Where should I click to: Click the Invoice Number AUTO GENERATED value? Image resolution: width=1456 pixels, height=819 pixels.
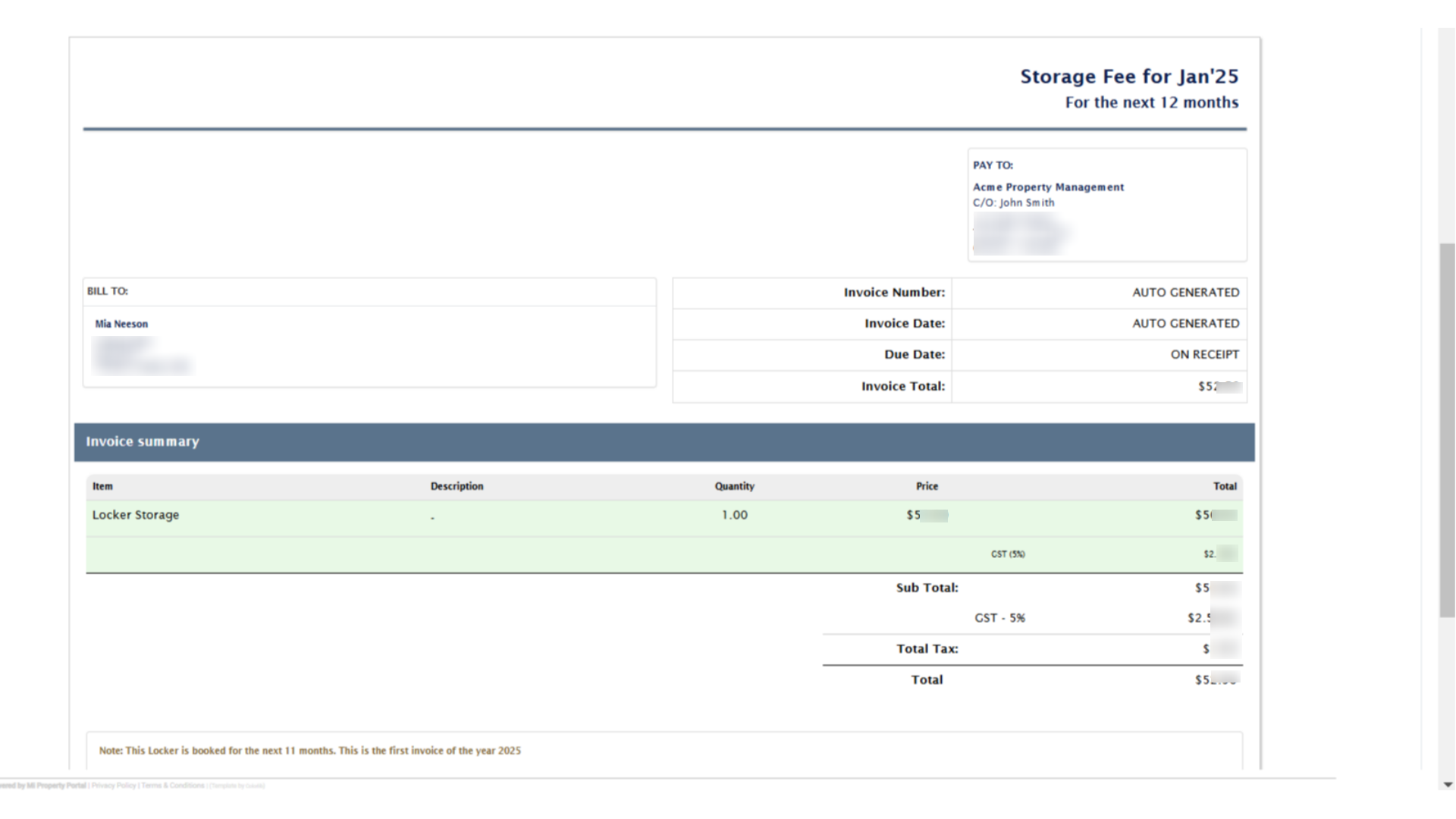coord(1185,293)
